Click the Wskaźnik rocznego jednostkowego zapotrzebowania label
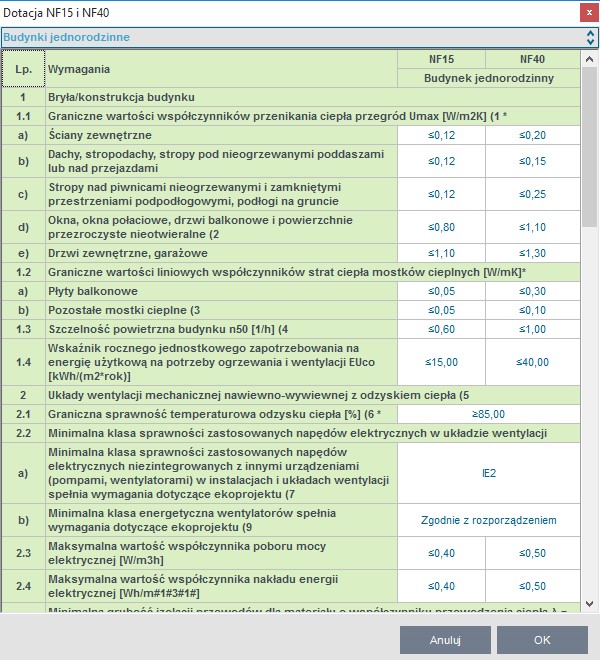The width and height of the screenshot is (600, 660). tap(221, 362)
